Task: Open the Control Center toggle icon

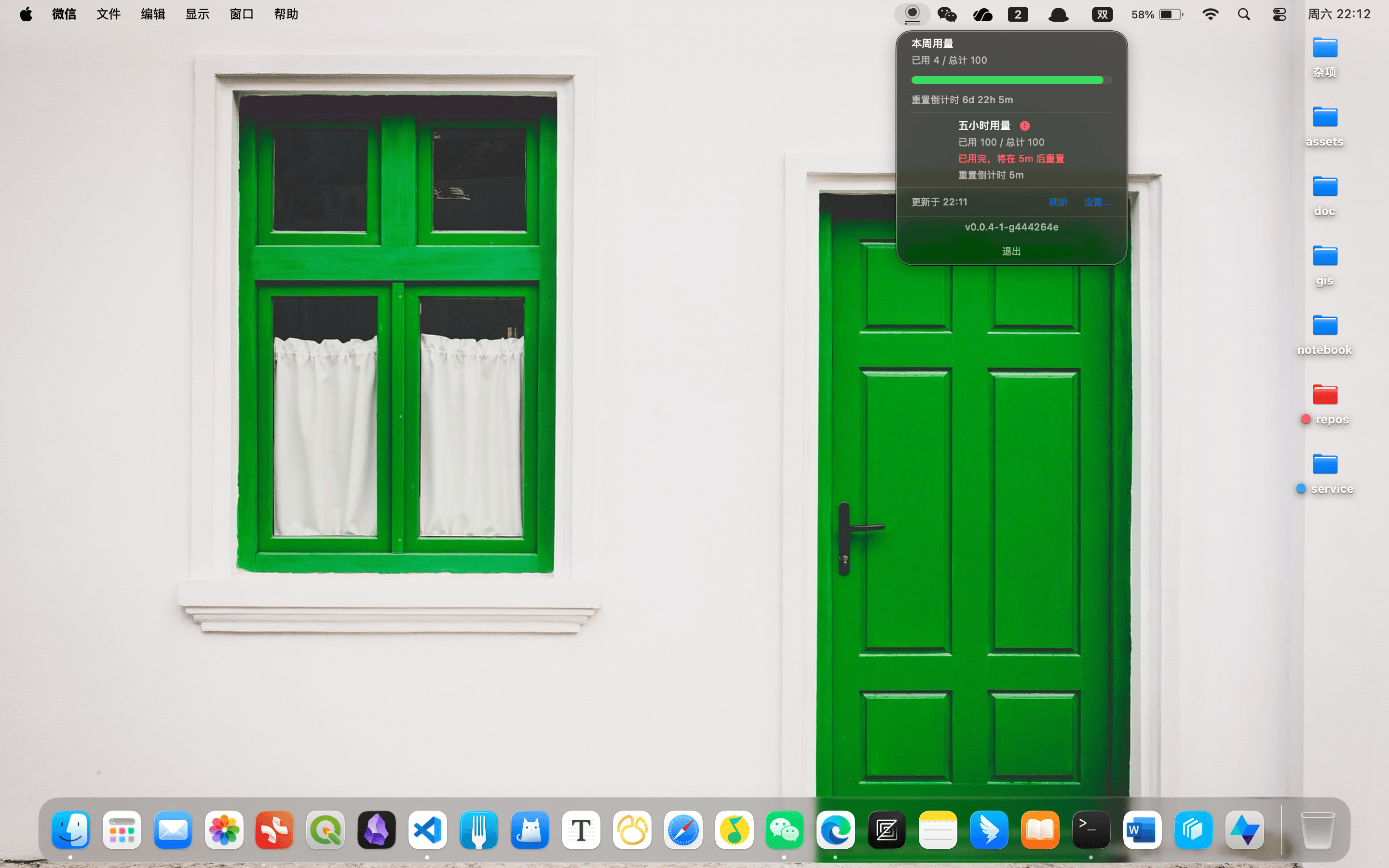Action: pos(1280,14)
